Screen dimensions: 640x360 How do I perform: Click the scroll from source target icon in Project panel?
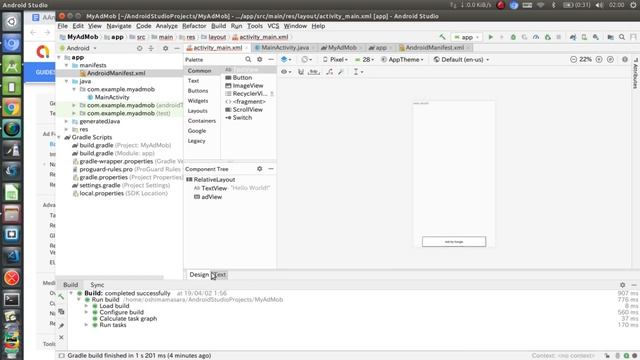[140, 48]
